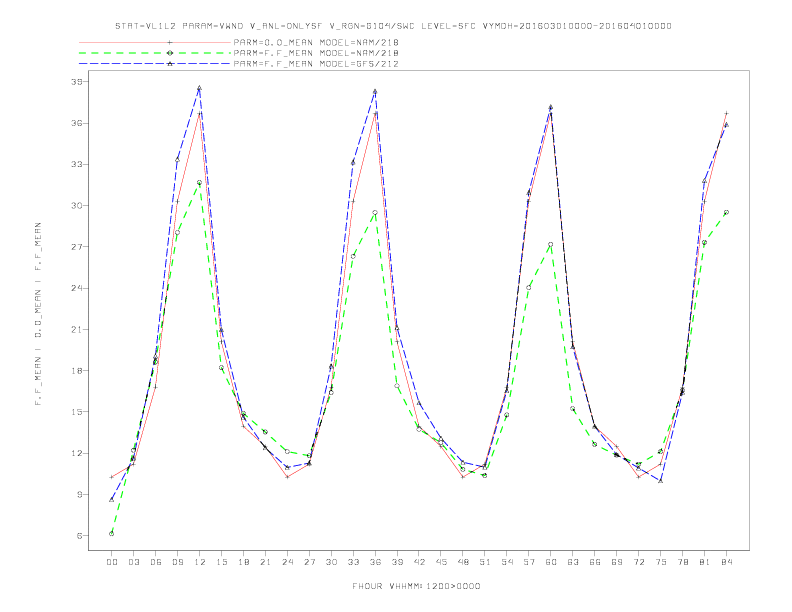Click the blue triangle legend marker
The image size is (792, 612).
tap(170, 64)
